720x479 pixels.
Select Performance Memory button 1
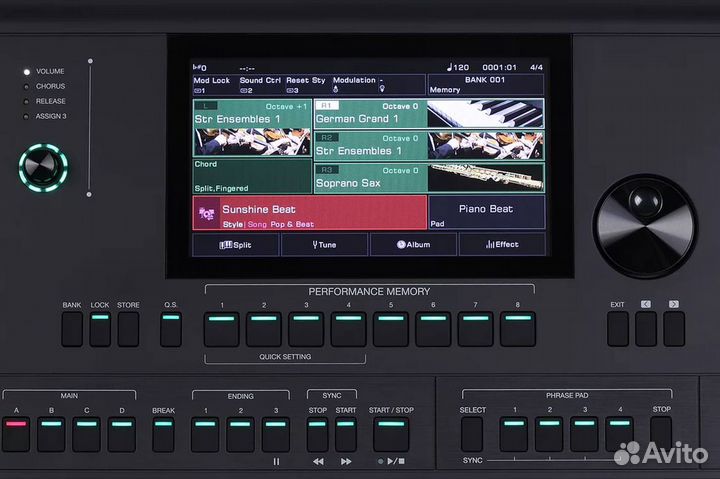click(222, 329)
